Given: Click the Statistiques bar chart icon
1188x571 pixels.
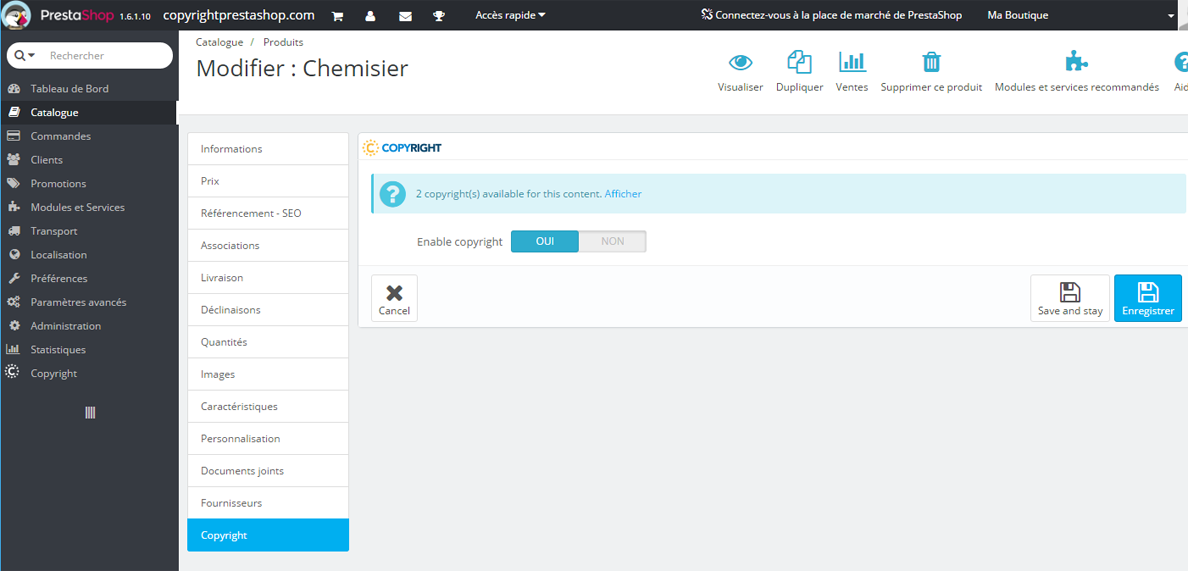Looking at the screenshot, I should coord(13,350).
